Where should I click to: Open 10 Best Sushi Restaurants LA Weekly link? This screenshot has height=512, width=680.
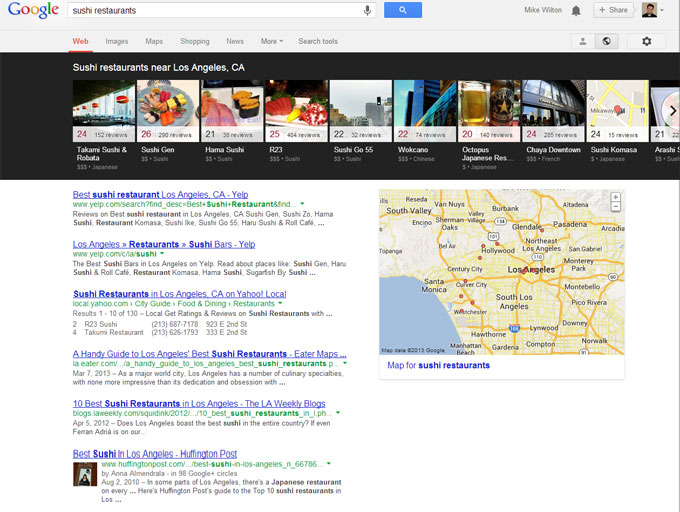199,404
